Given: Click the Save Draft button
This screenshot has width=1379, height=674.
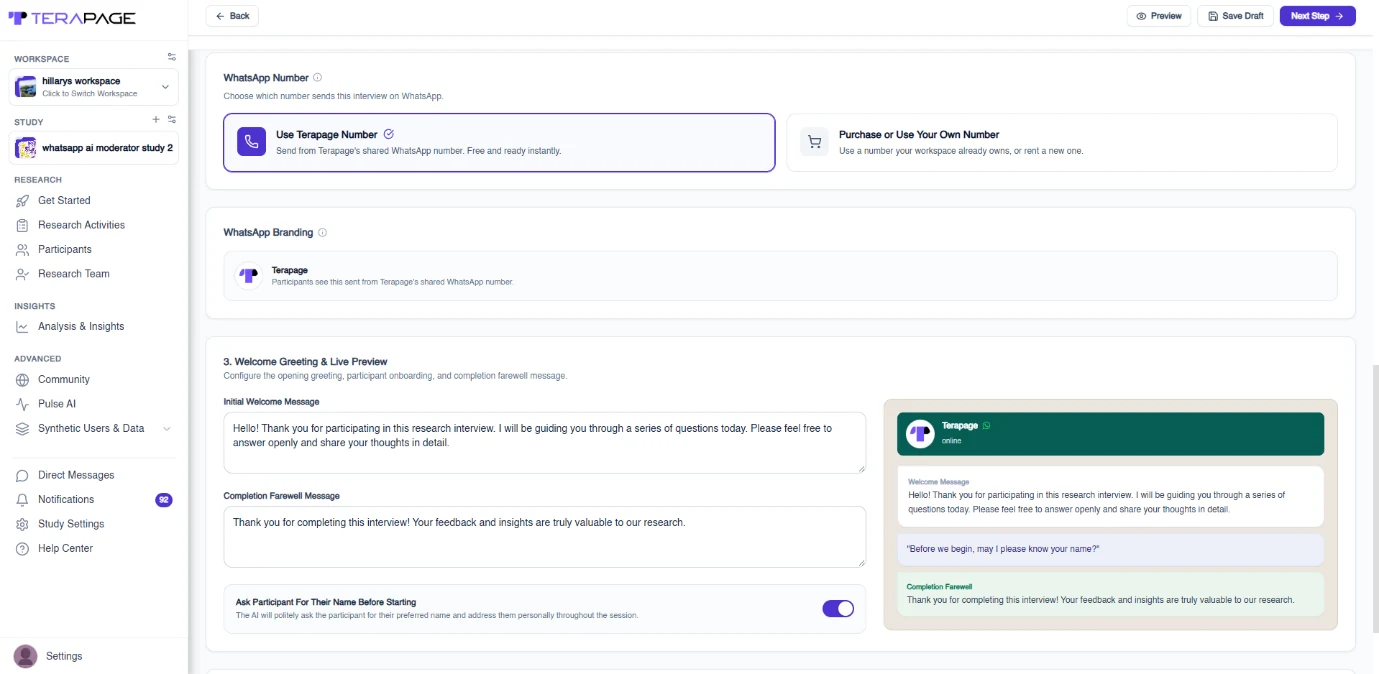Looking at the screenshot, I should 1236,16.
